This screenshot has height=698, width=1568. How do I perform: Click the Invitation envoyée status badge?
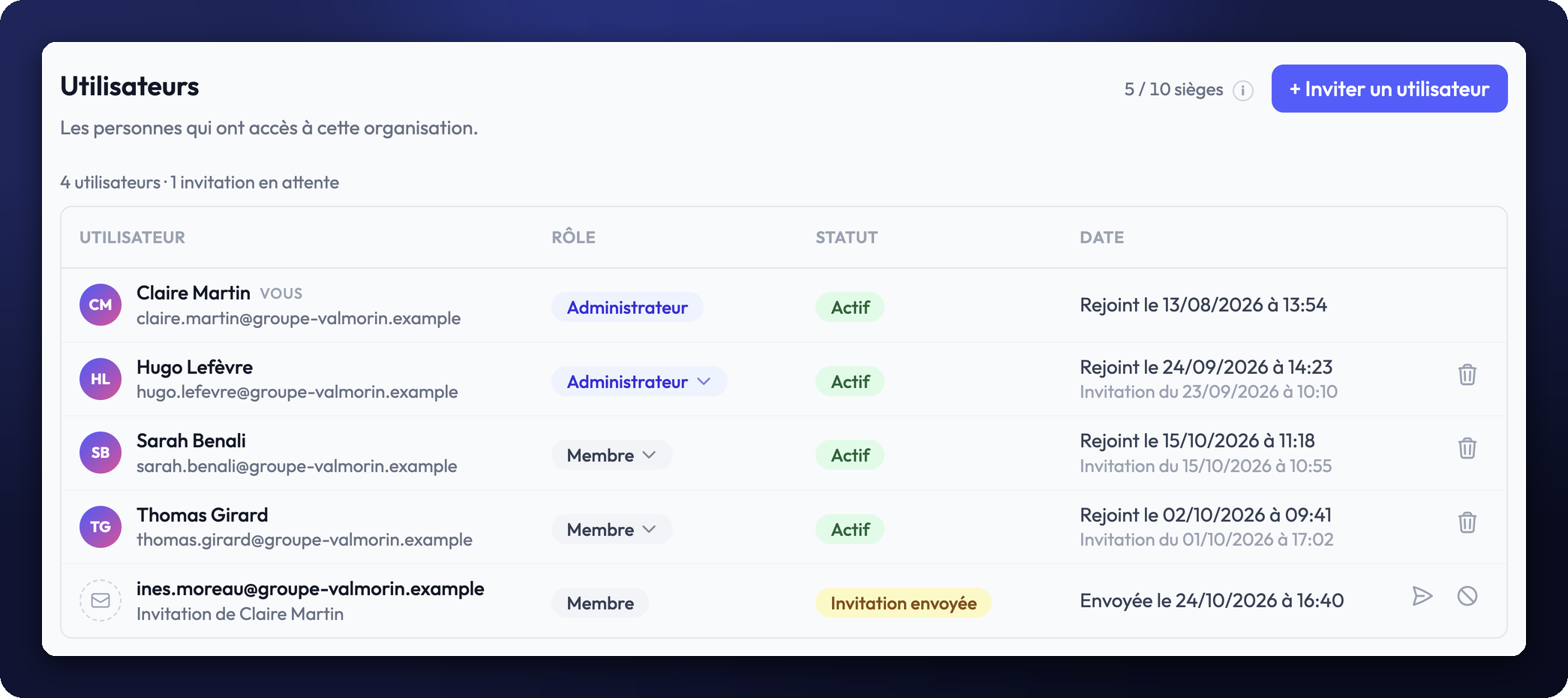pos(903,603)
